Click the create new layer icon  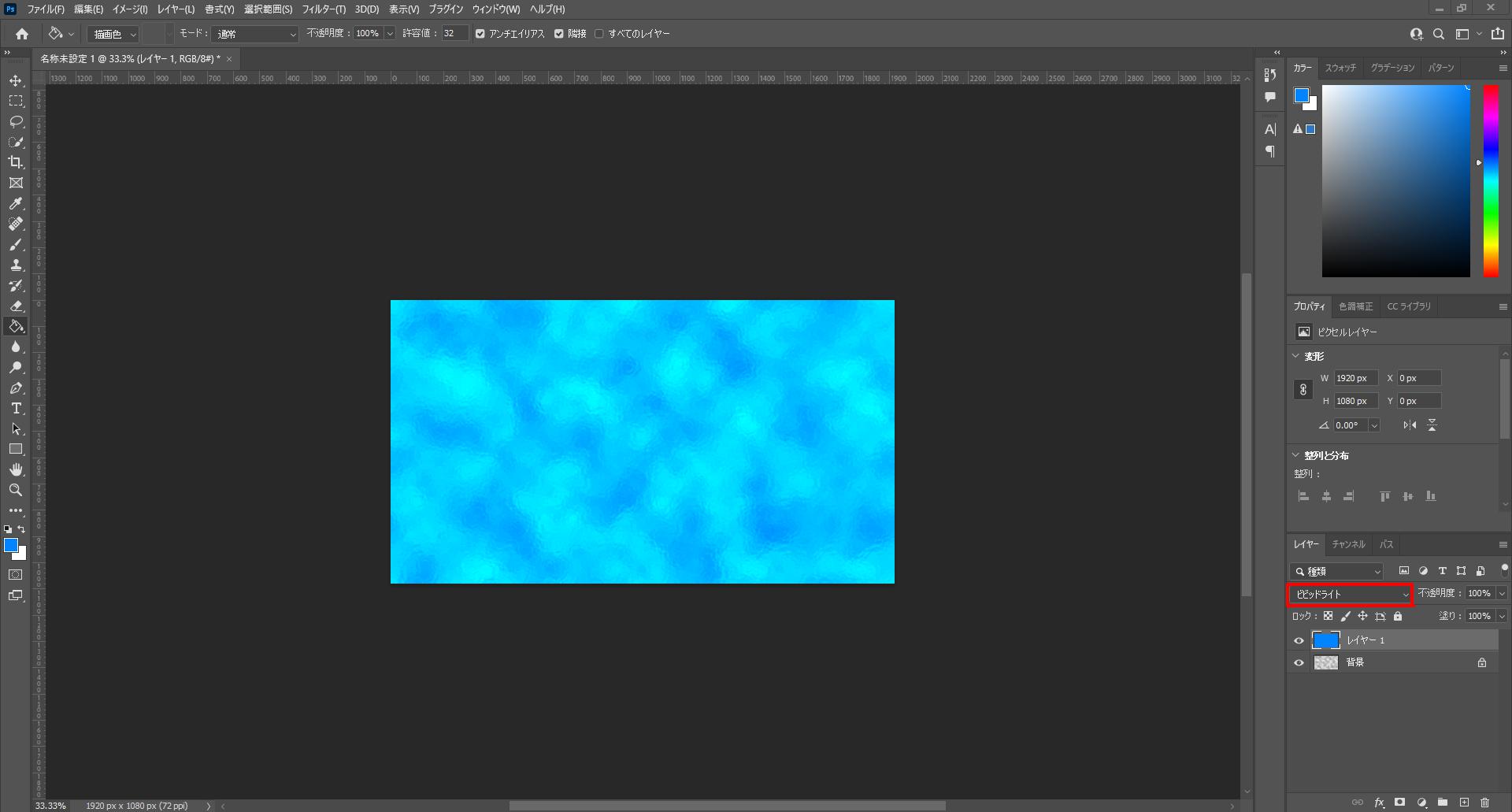click(1464, 803)
